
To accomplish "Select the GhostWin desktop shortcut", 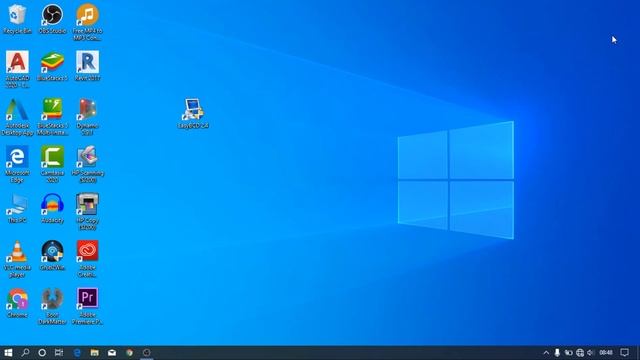I will 52,256.
